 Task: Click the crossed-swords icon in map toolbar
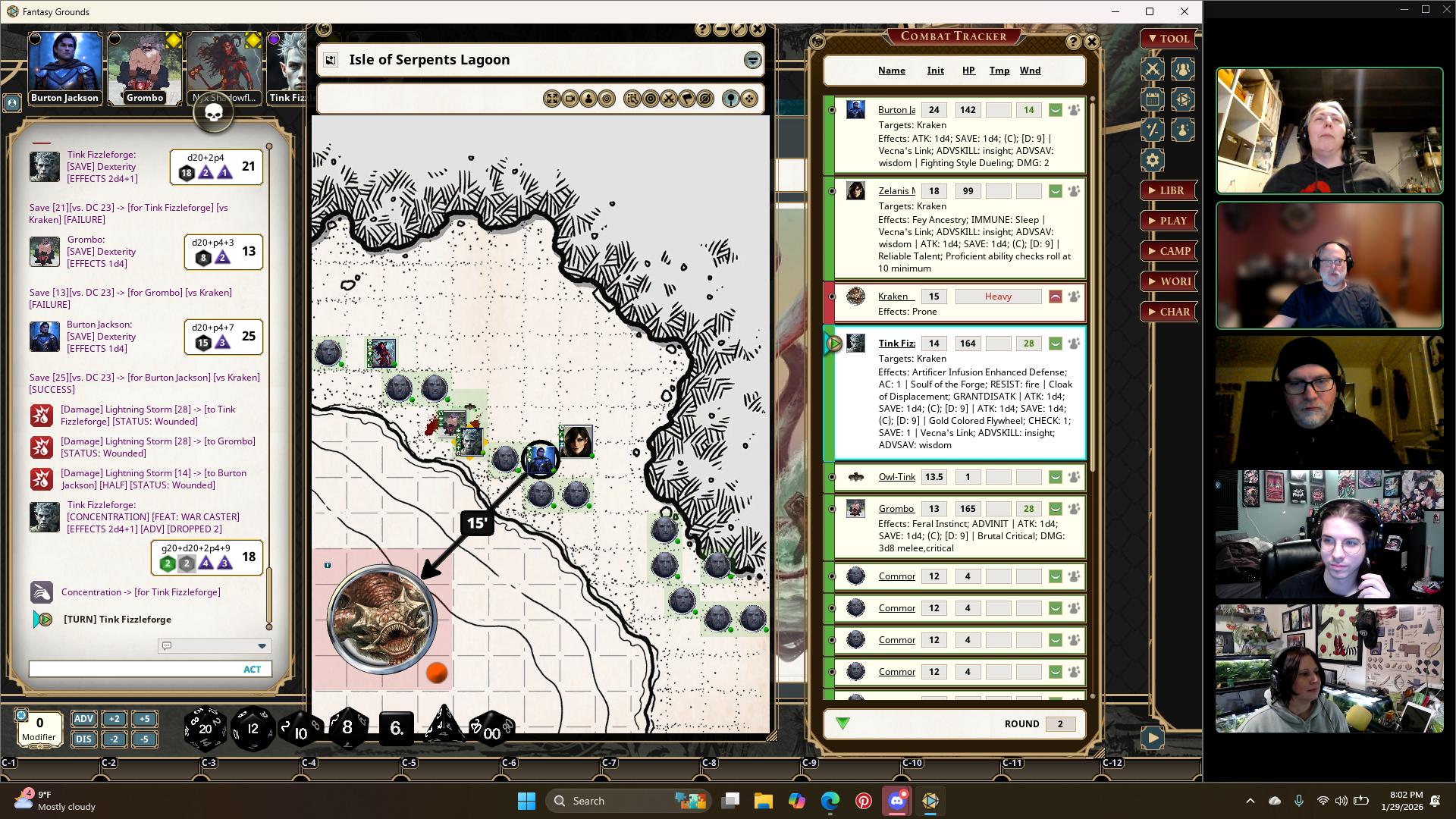(x=669, y=99)
